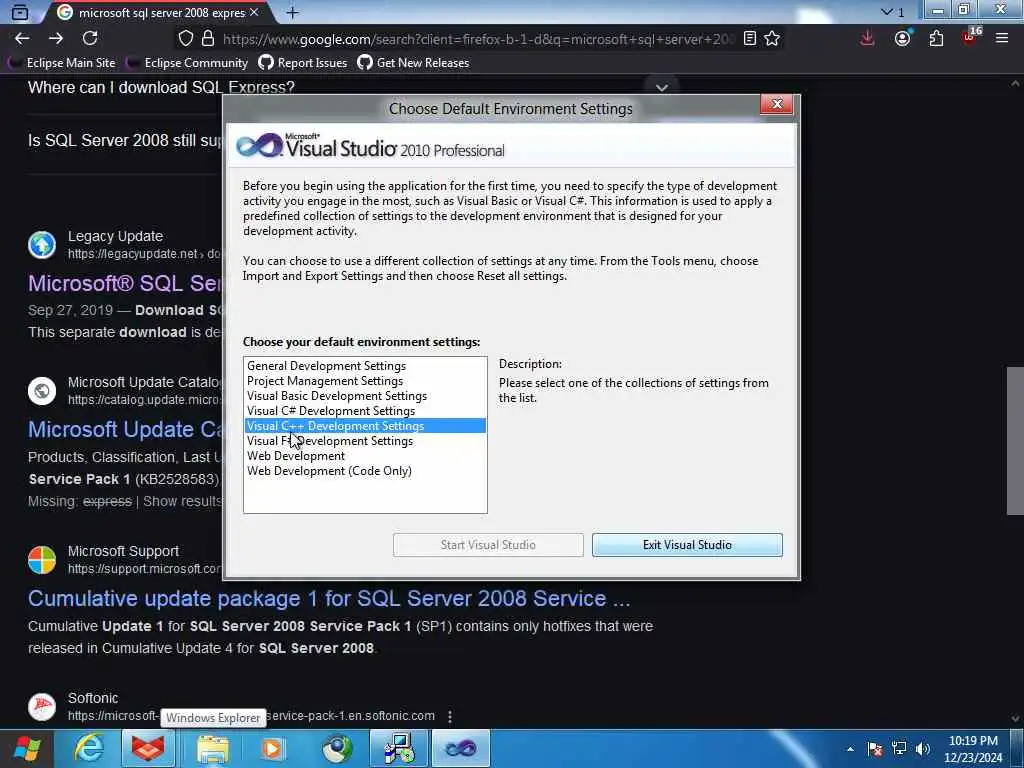Open Firefox View icon at tab bar left
The image size is (1024, 768).
tap(20, 12)
